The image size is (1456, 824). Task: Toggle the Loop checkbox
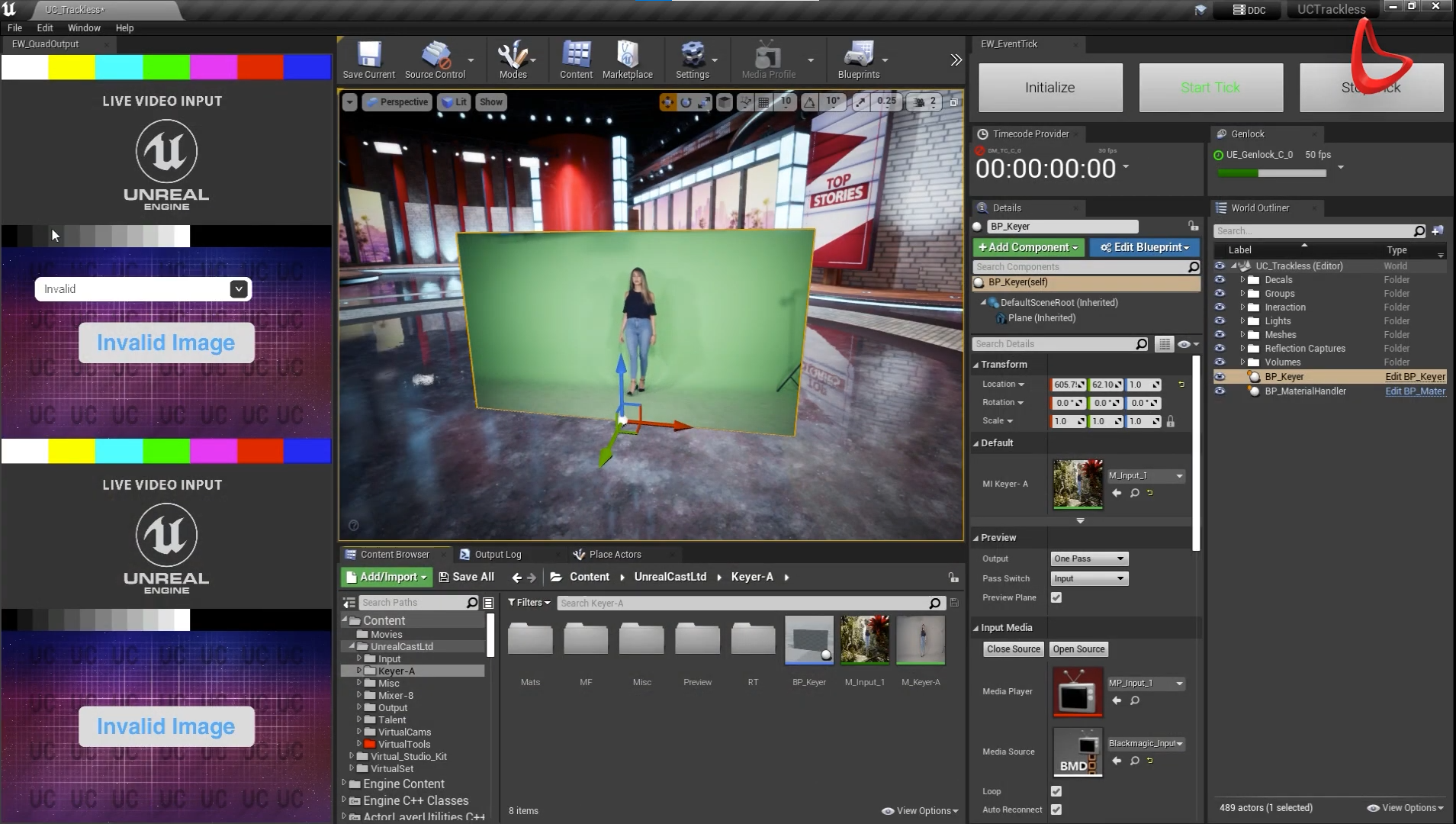tap(1056, 791)
